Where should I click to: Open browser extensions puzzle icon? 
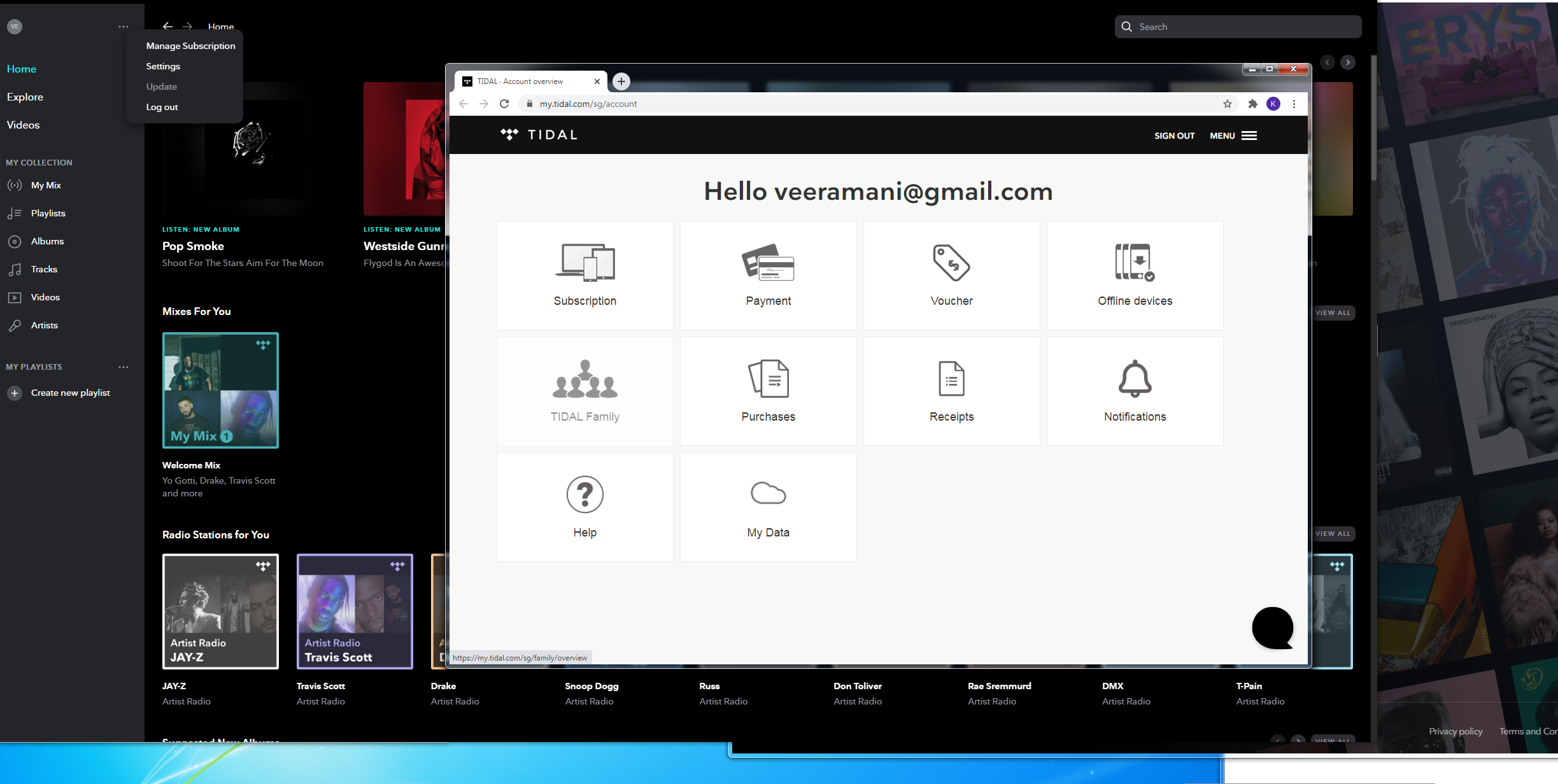[x=1252, y=104]
